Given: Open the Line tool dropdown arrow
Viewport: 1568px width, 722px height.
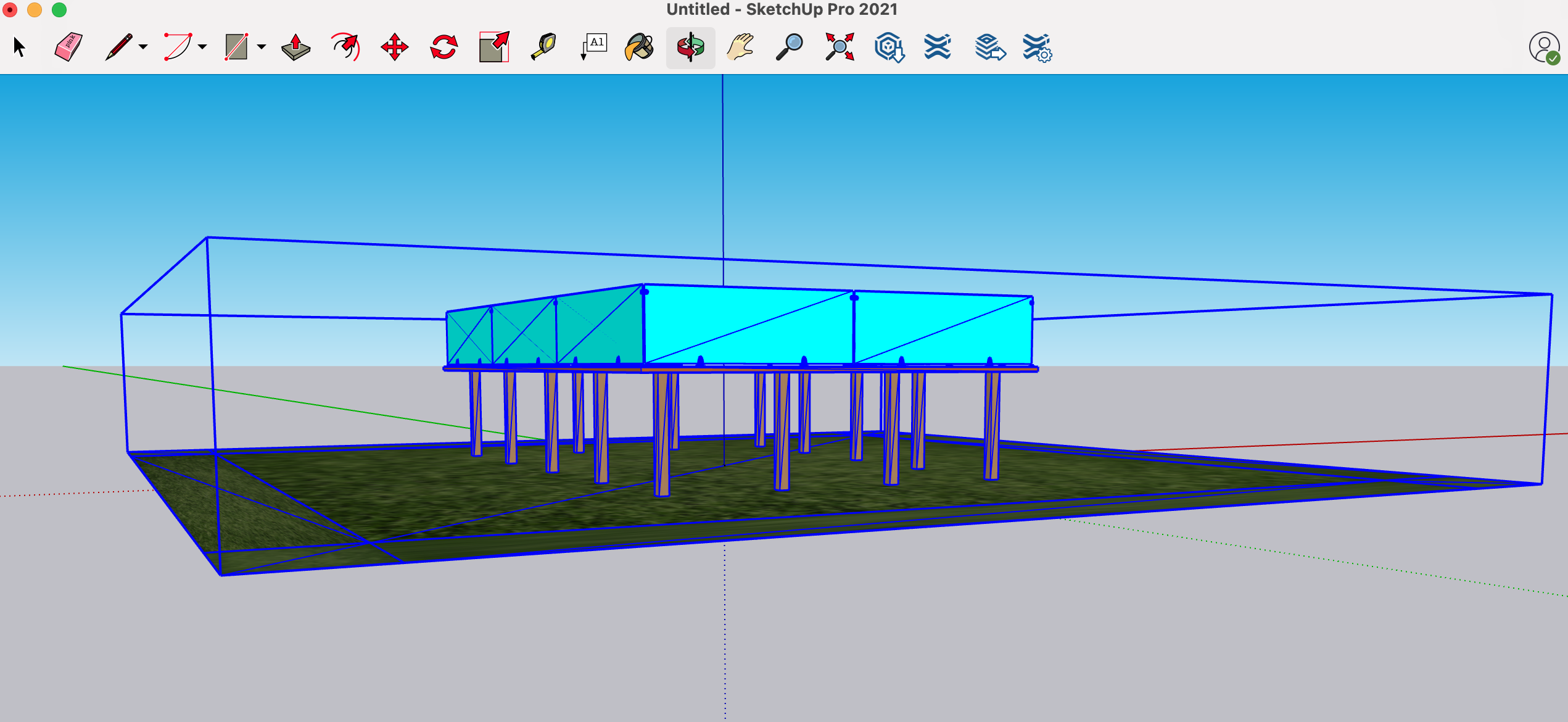Looking at the screenshot, I should pyautogui.click(x=143, y=47).
